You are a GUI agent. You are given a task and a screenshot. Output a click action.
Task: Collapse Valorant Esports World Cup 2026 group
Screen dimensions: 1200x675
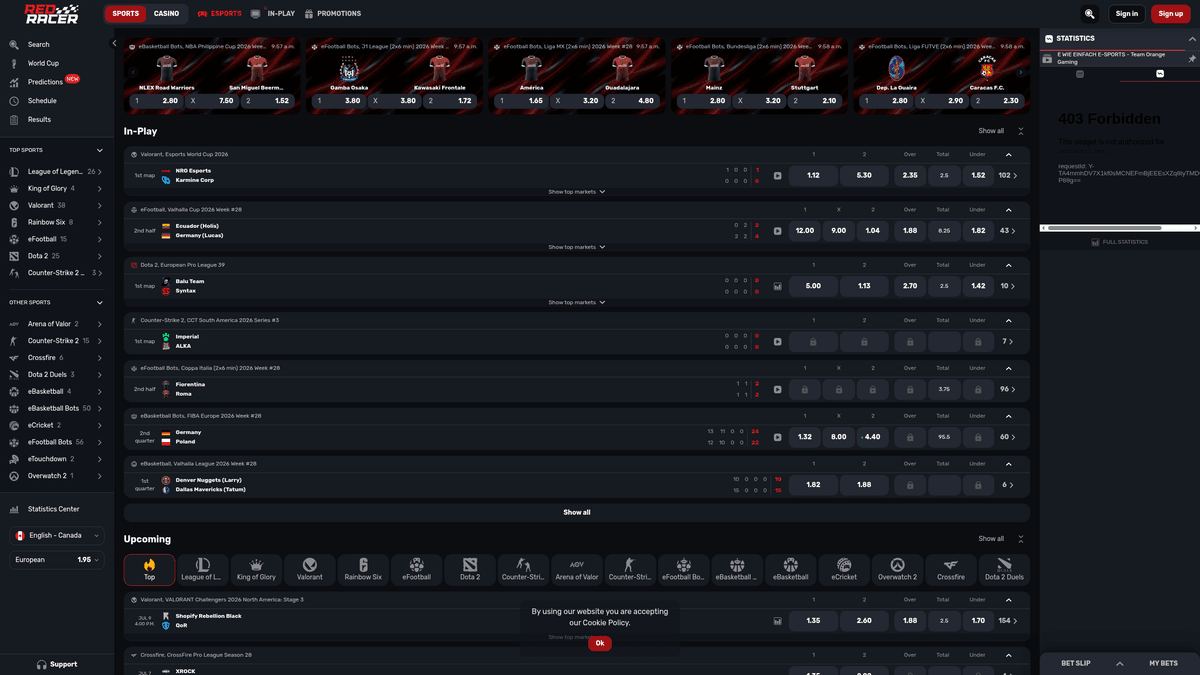tap(1008, 155)
